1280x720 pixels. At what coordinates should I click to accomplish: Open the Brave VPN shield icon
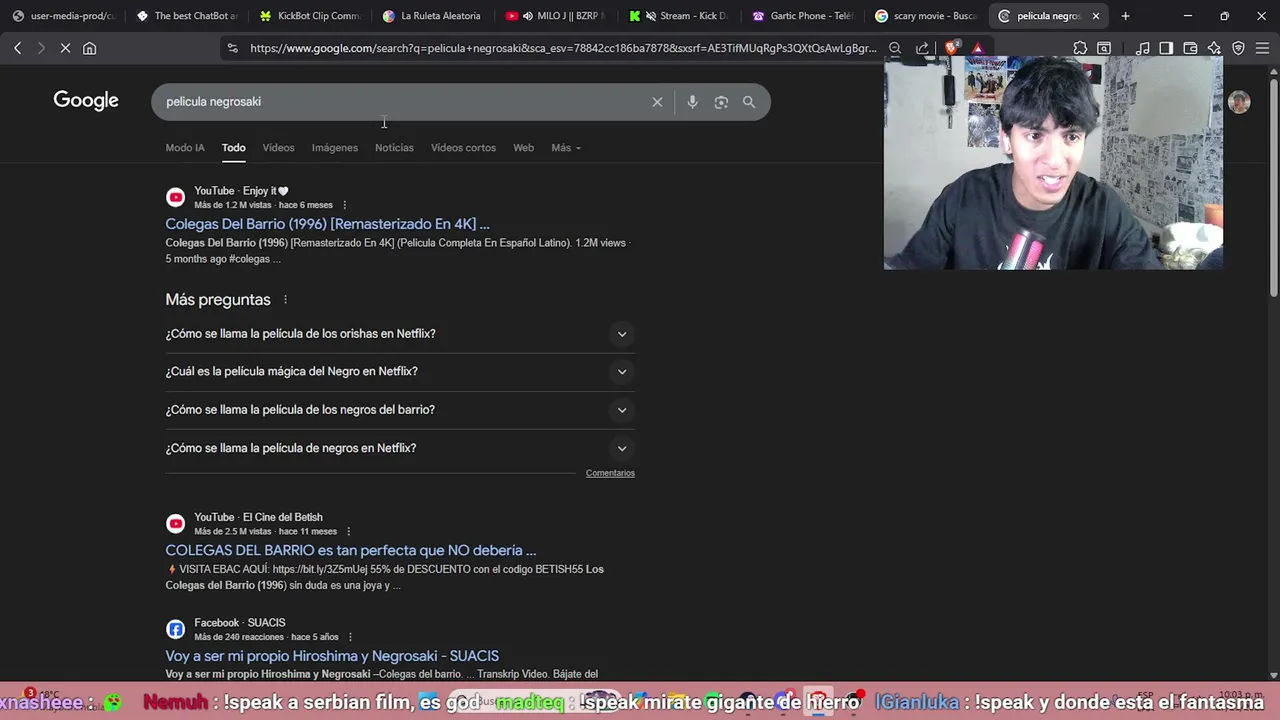[x=1238, y=48]
